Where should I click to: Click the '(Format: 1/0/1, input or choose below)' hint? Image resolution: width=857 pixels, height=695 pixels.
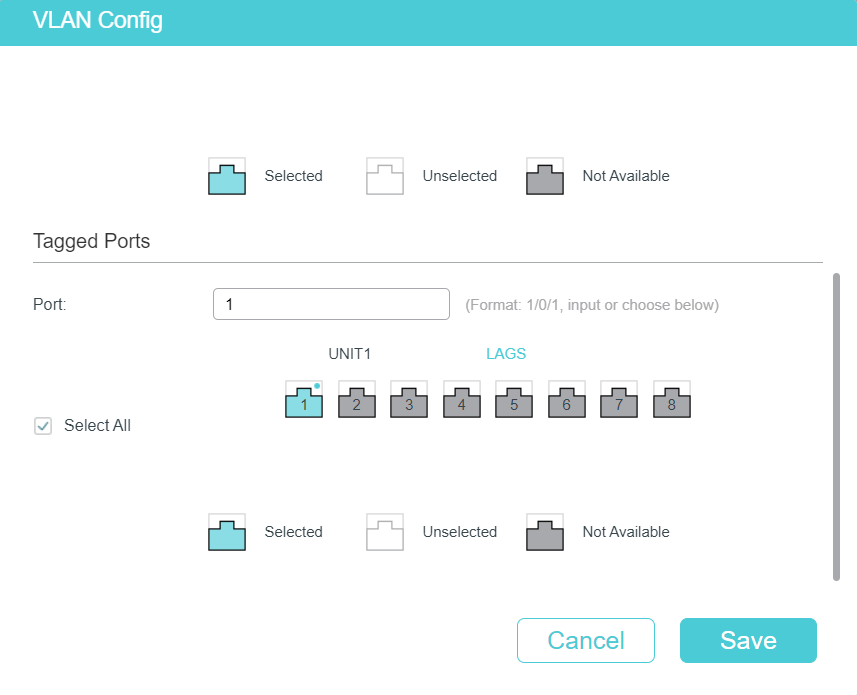point(592,305)
